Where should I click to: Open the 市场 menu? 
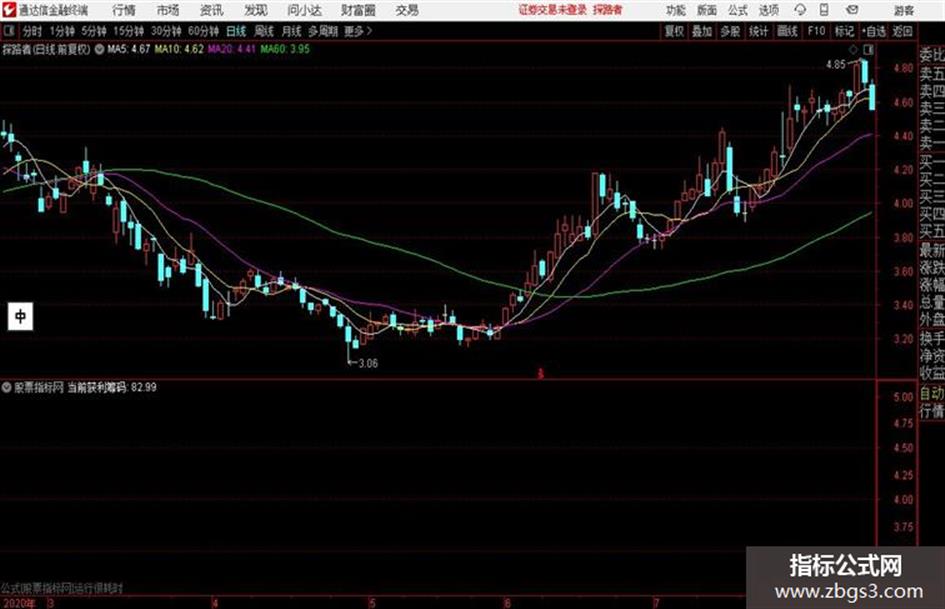168,10
